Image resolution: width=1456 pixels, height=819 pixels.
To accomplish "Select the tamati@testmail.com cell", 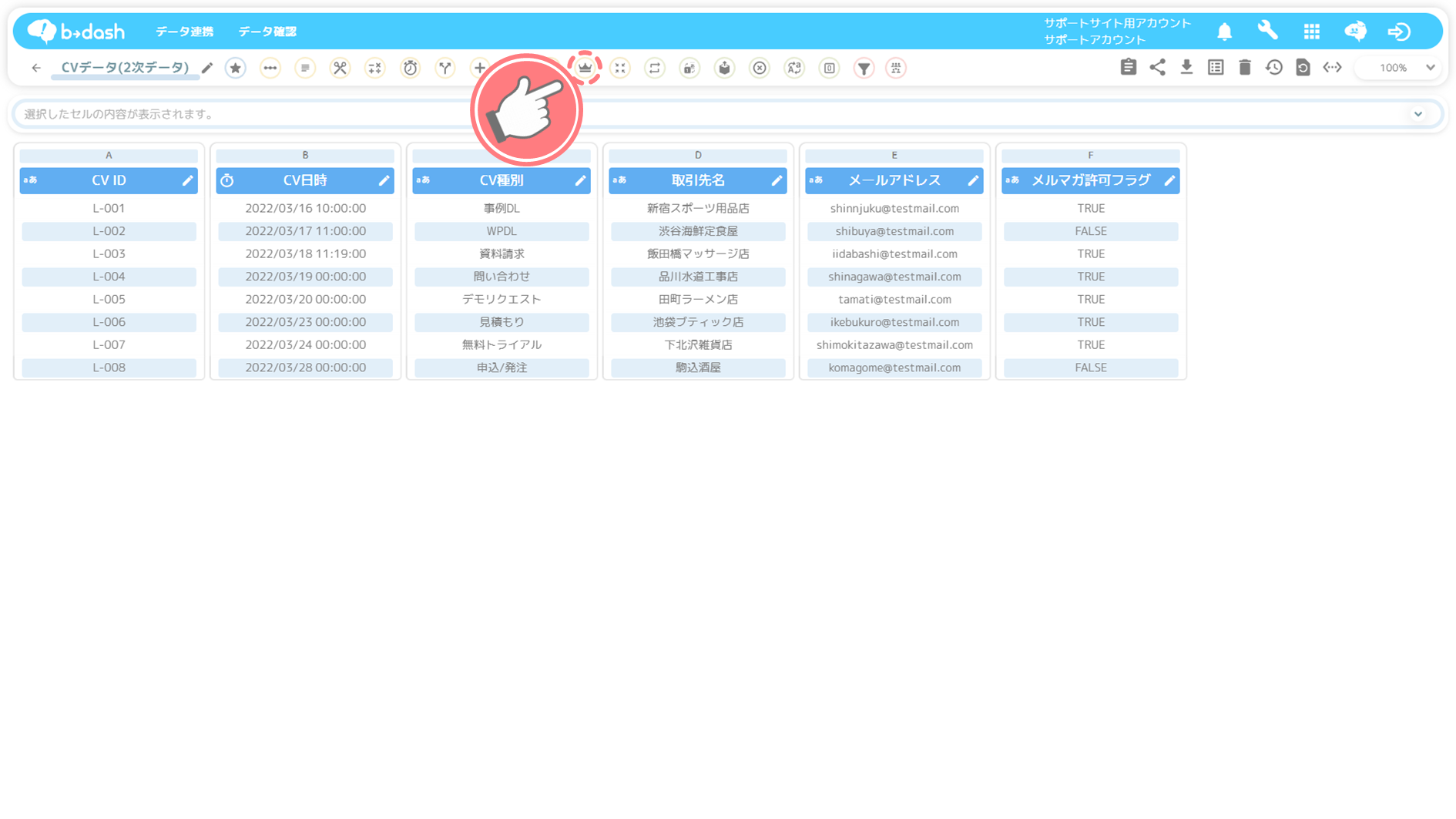I will (894, 299).
